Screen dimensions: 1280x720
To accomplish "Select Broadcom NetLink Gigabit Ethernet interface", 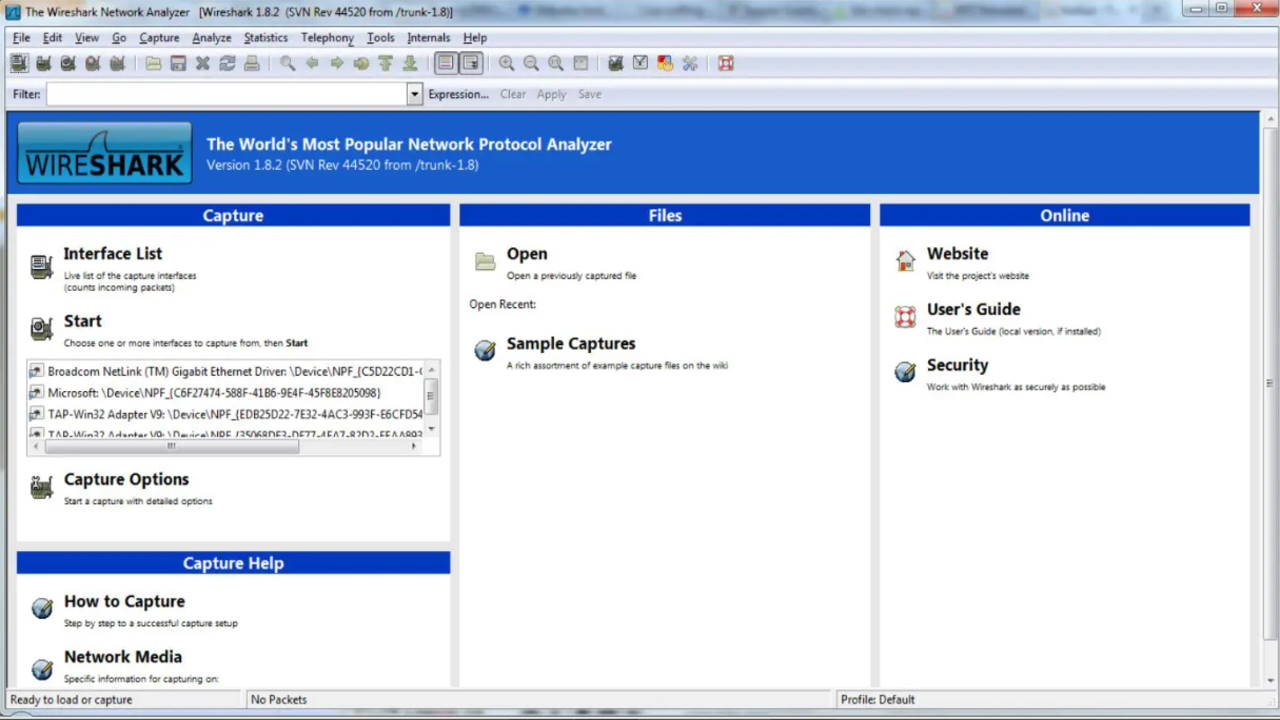I will [x=226, y=371].
